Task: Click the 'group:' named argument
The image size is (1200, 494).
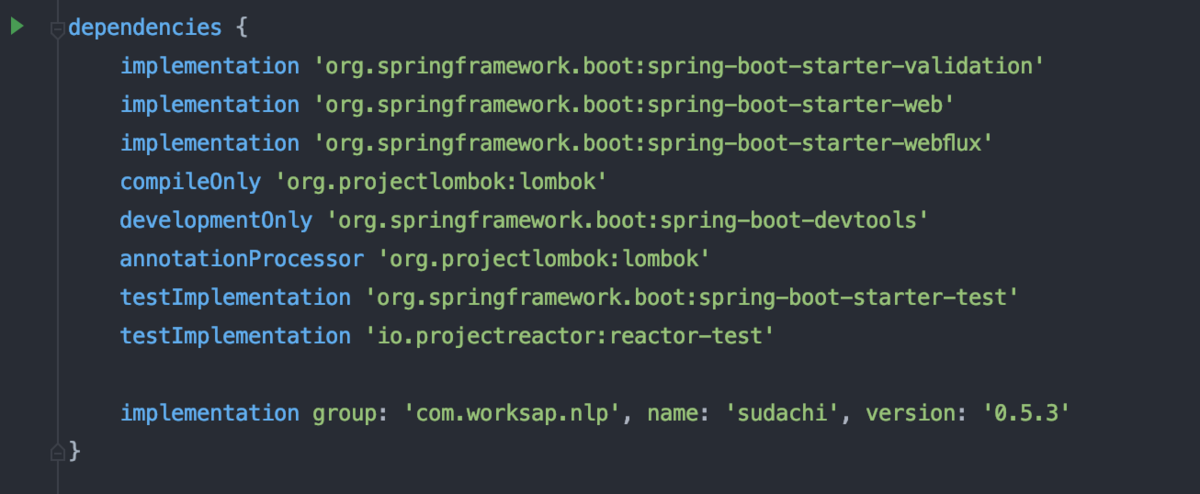Action: [x=352, y=413]
